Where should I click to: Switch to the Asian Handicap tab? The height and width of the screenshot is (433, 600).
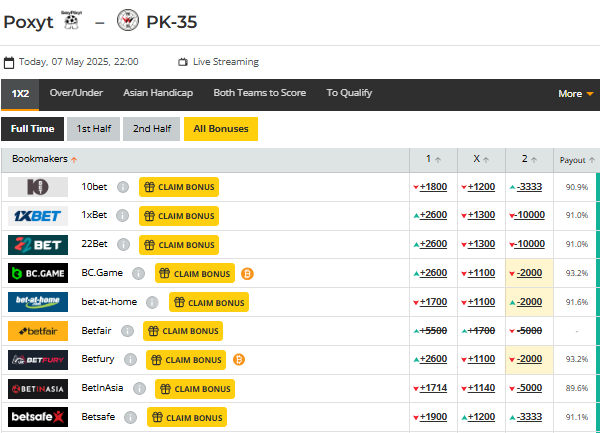(x=158, y=93)
